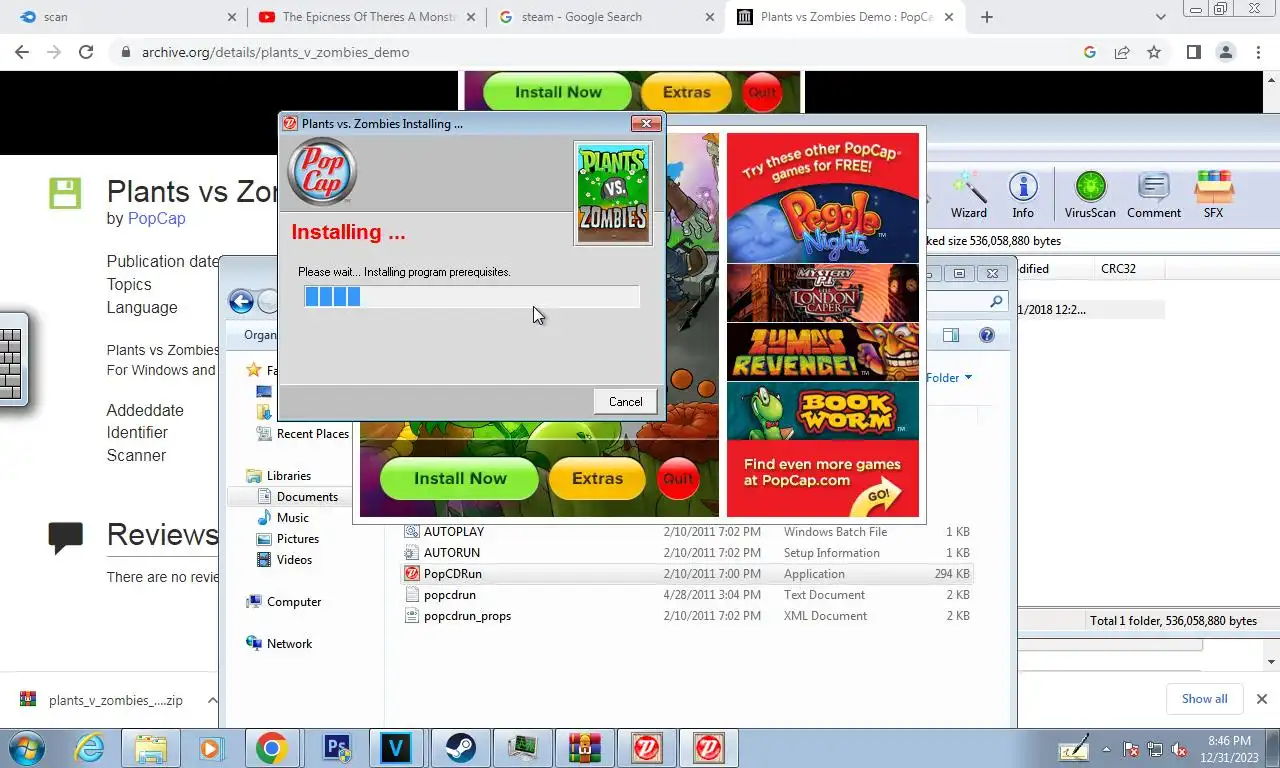This screenshot has width=1280, height=768.
Task: Go back in Chrome browser history
Action: pos(22,52)
